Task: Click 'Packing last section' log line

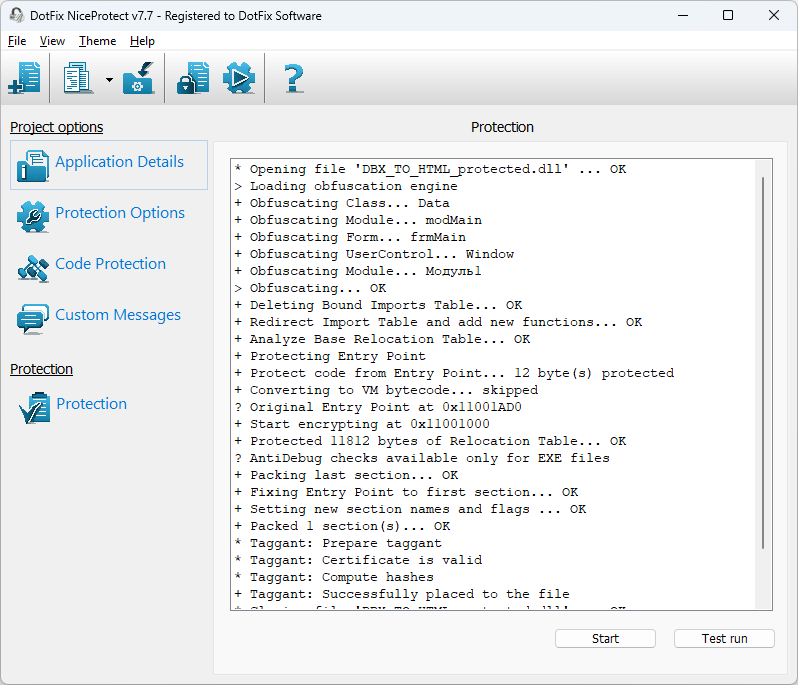Action: (x=346, y=475)
